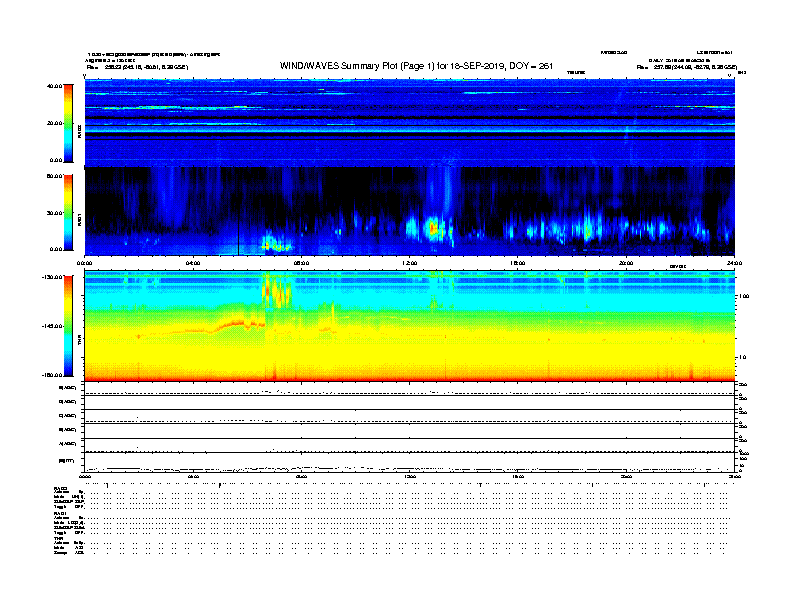This screenshot has width=792, height=612.
Task: Click the 20.00 label on RAD2 scale
Action: tap(55, 123)
